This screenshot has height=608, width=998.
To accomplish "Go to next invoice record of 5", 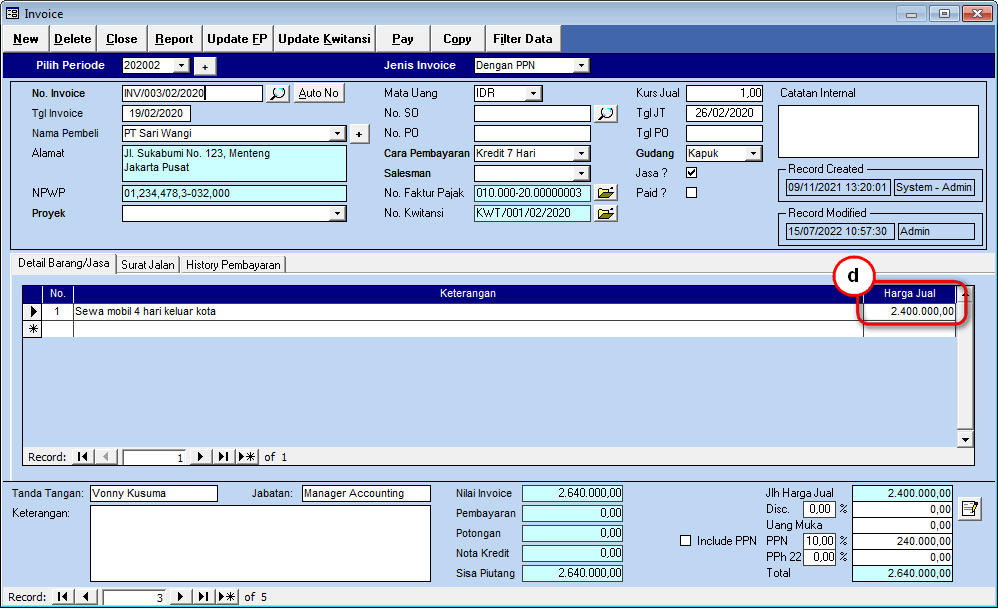I will pyautogui.click(x=180, y=597).
